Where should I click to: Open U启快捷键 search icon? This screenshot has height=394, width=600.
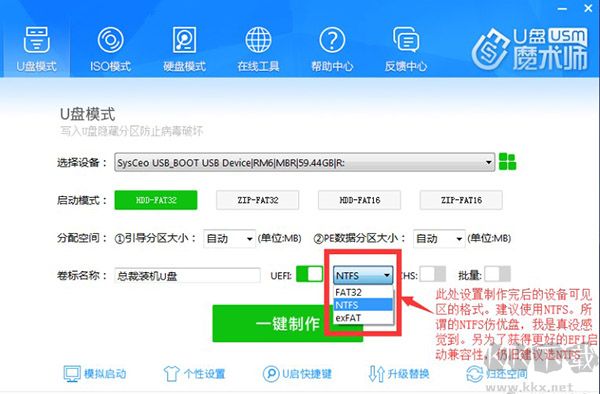click(271, 374)
